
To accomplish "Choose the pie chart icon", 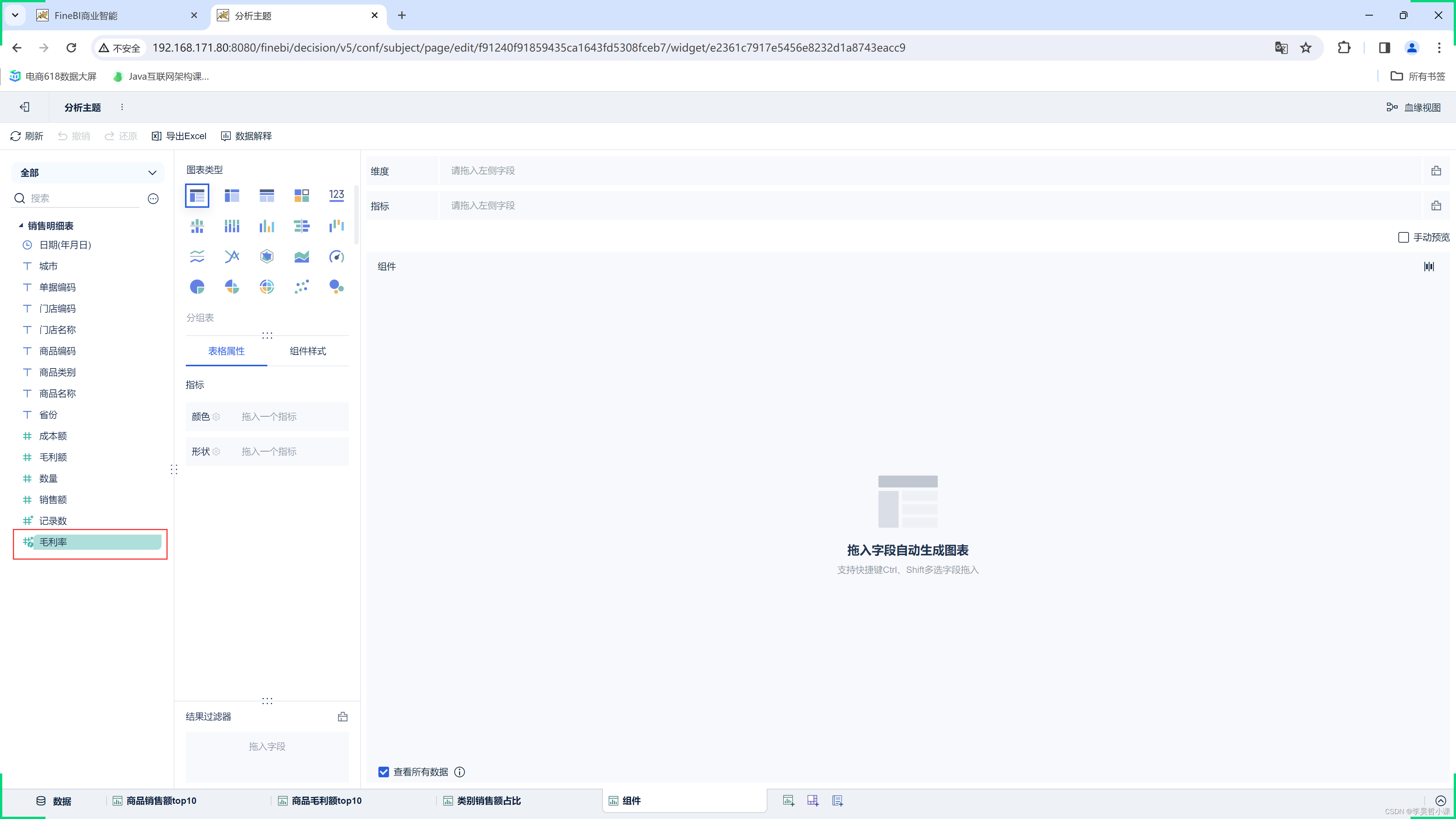I will click(x=197, y=287).
